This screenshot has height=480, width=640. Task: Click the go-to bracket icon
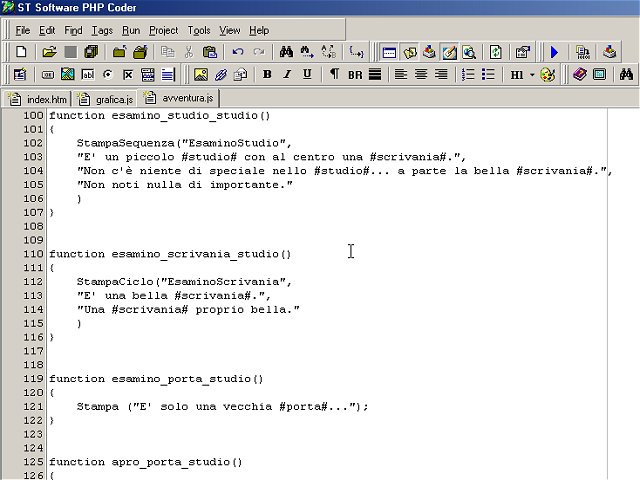[356, 52]
